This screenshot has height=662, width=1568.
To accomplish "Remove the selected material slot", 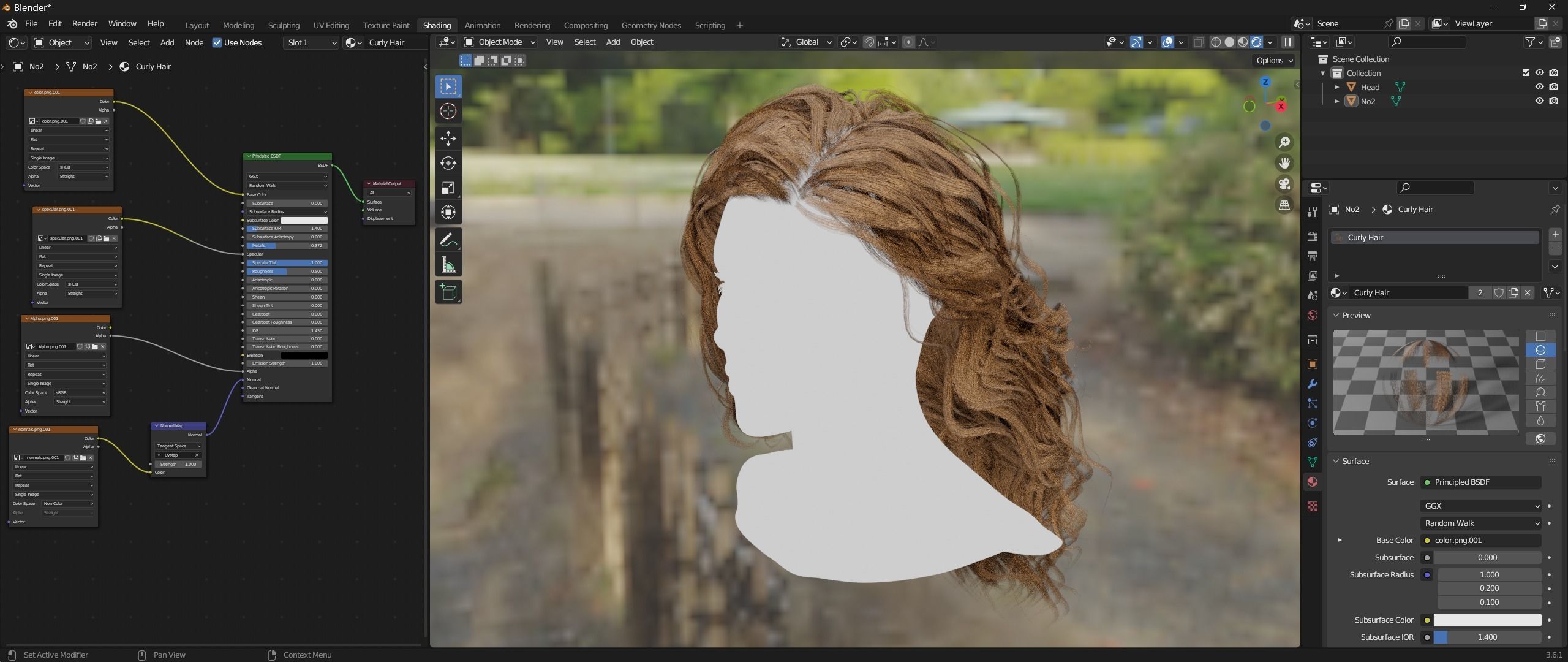I will [x=1555, y=248].
